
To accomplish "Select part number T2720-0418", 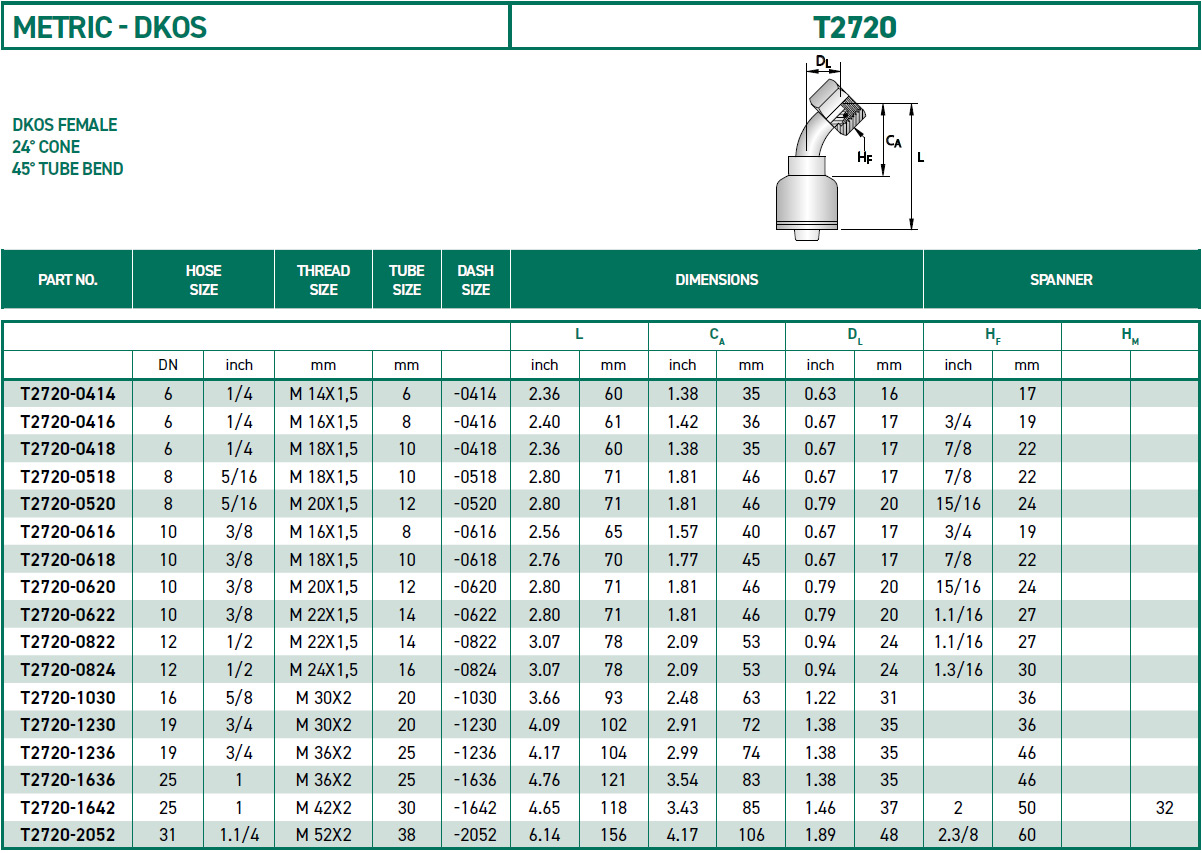I will click(68, 449).
